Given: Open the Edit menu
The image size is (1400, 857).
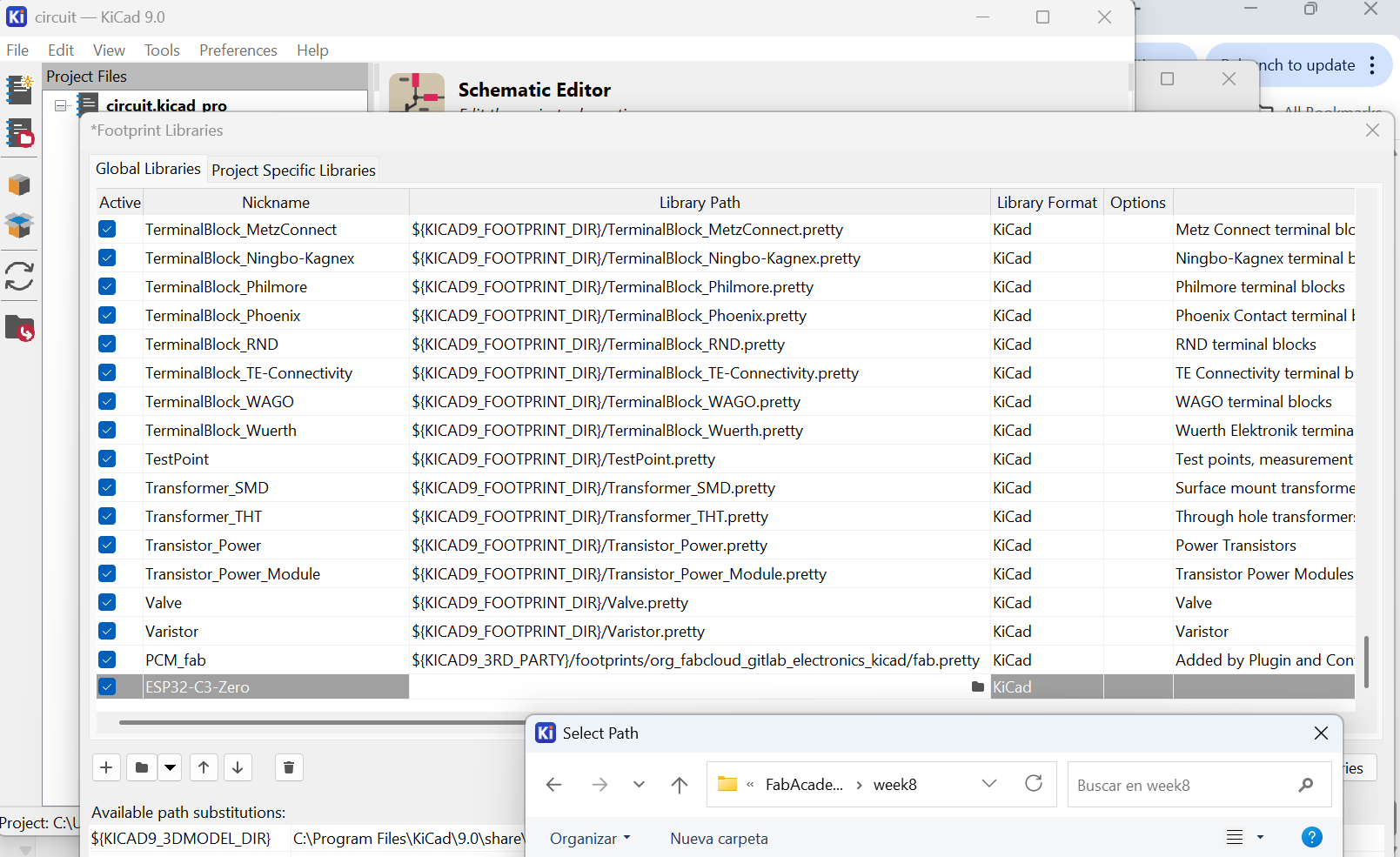Looking at the screenshot, I should 61,50.
